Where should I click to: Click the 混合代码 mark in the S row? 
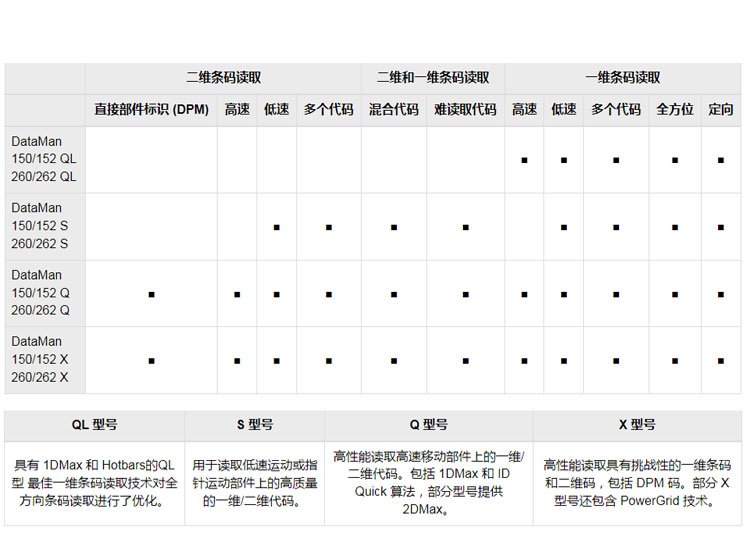click(394, 227)
